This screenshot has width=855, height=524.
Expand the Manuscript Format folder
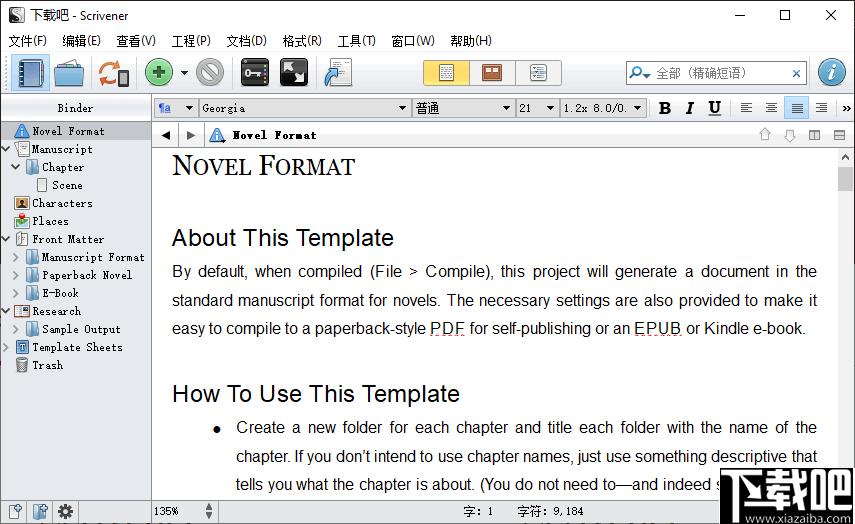click(16, 257)
